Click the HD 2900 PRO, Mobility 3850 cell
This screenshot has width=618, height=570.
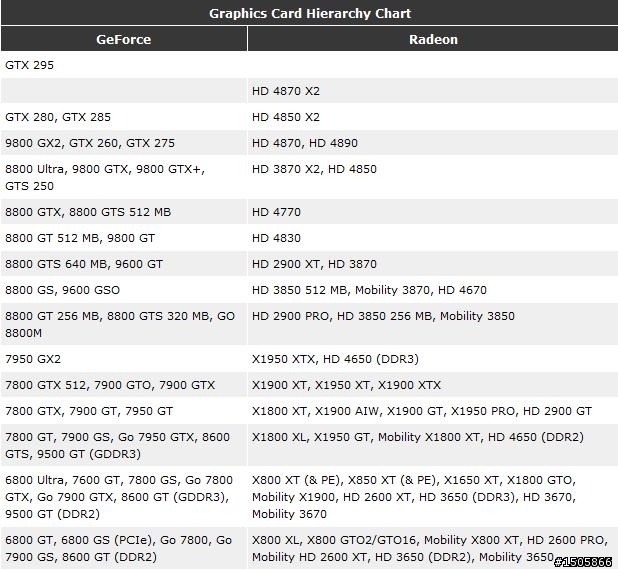tap(433, 324)
